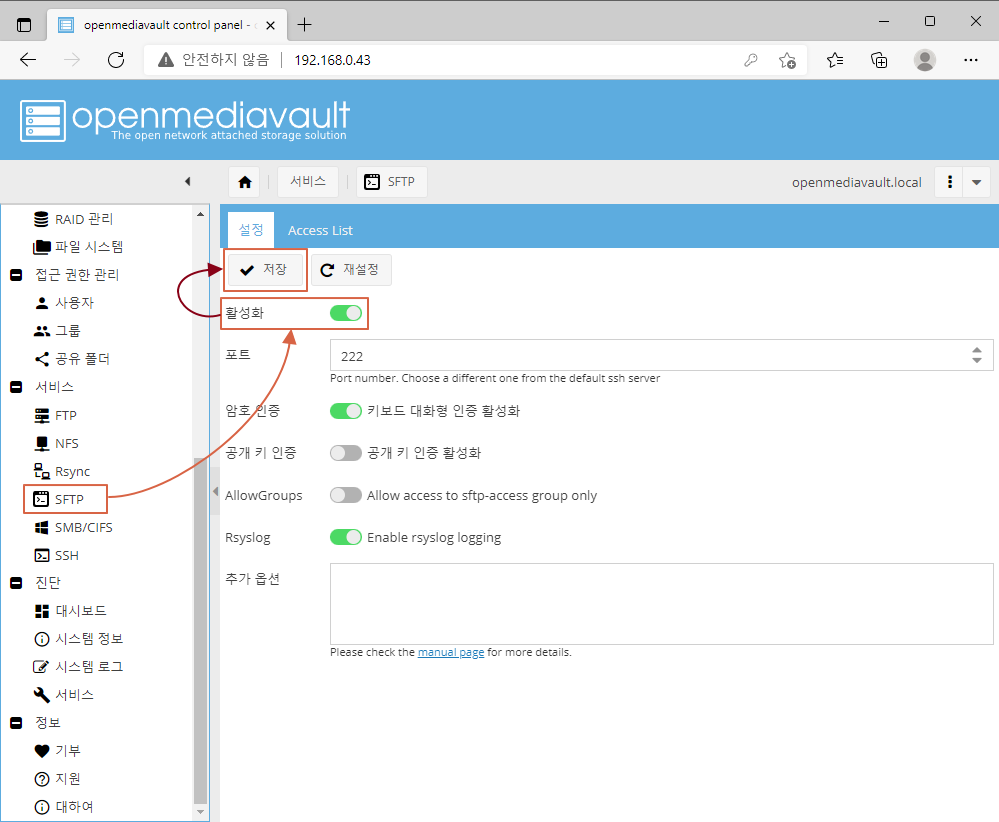Open the browser settings and more menu
Viewport: 999px width, 822px height.
coord(970,60)
